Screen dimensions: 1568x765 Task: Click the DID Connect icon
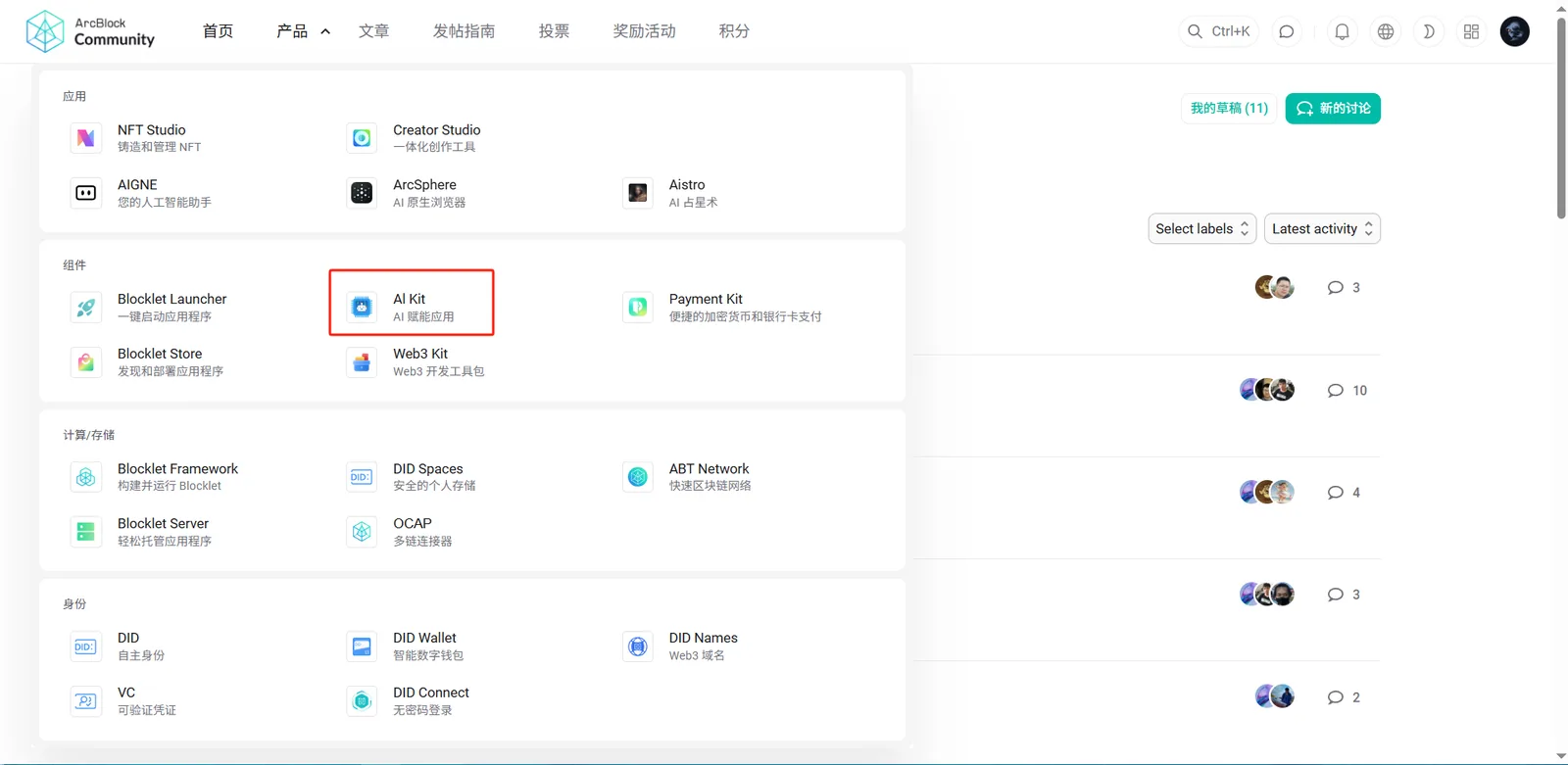click(x=362, y=701)
